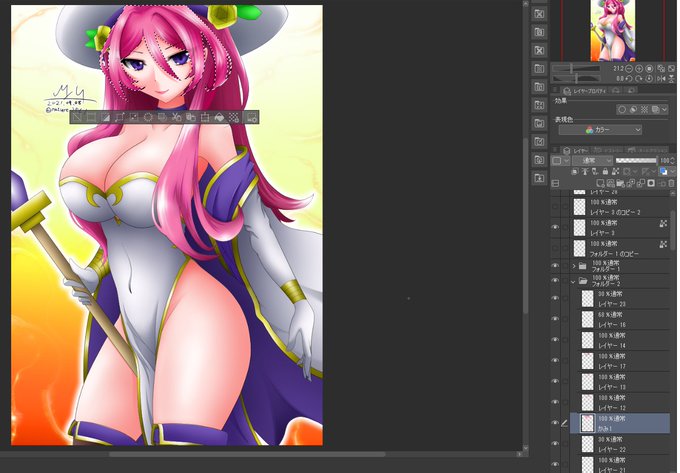Click Border effect circle icon in Layer Property
680x473 pixels.
[x=622, y=109]
